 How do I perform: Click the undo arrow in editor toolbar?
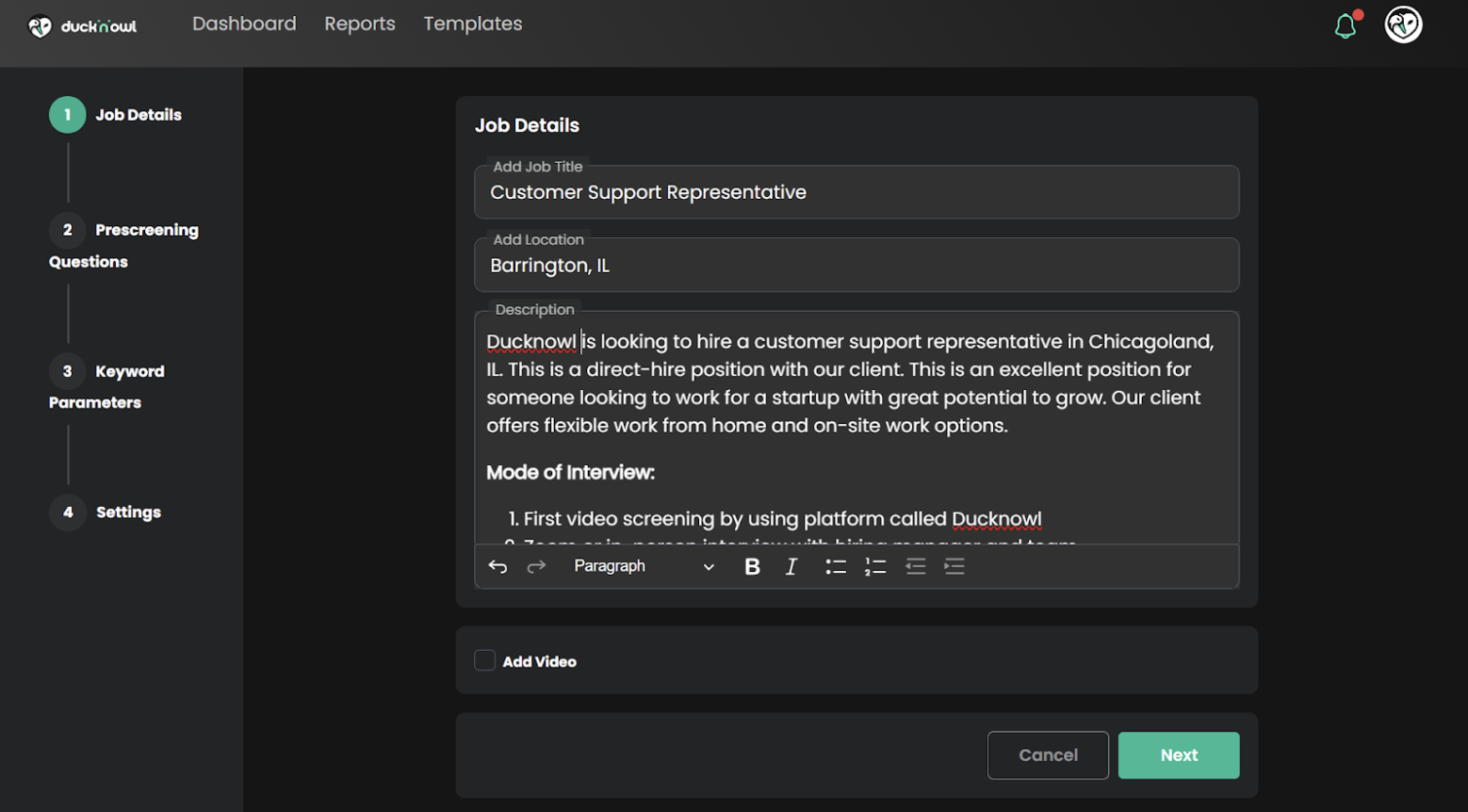pyautogui.click(x=497, y=566)
